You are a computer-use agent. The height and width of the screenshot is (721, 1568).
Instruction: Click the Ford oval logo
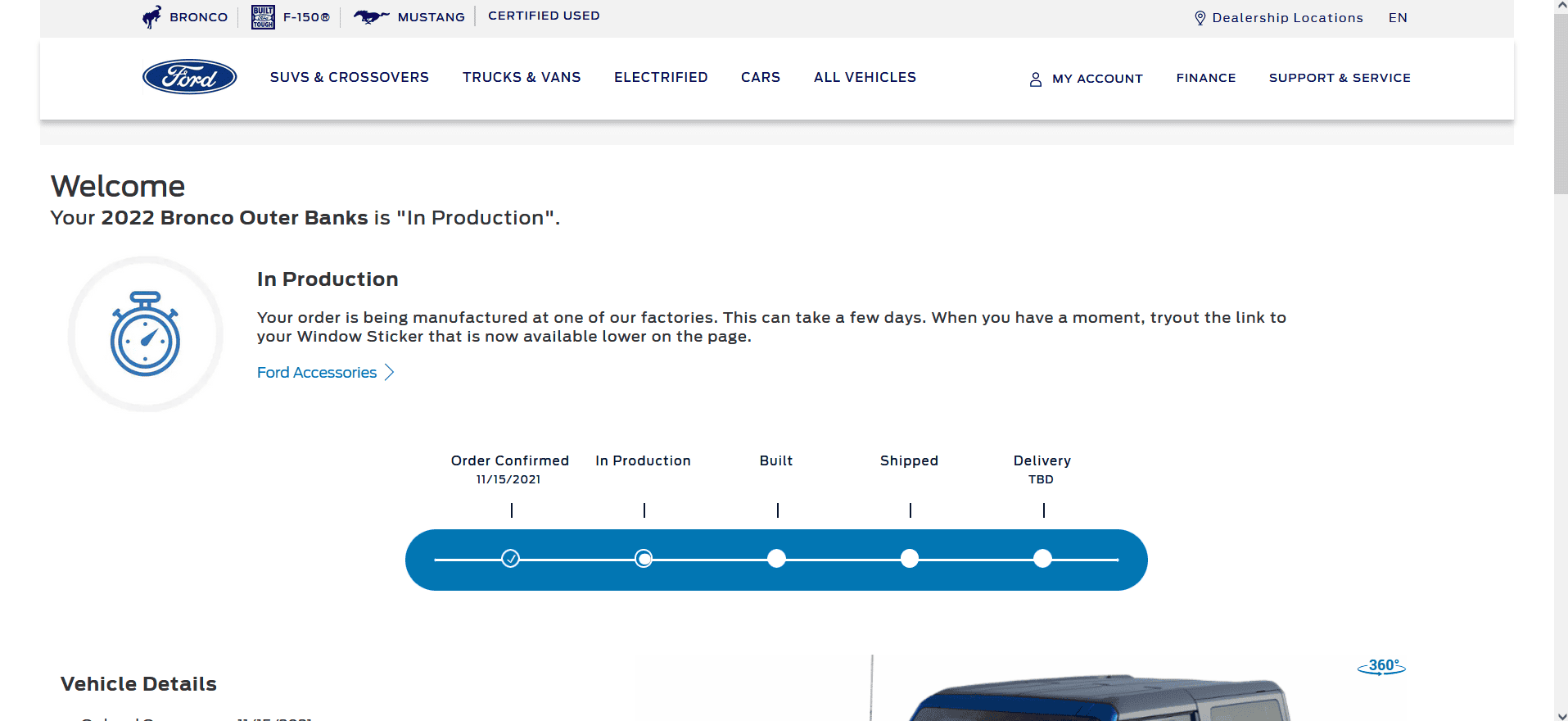coord(190,77)
